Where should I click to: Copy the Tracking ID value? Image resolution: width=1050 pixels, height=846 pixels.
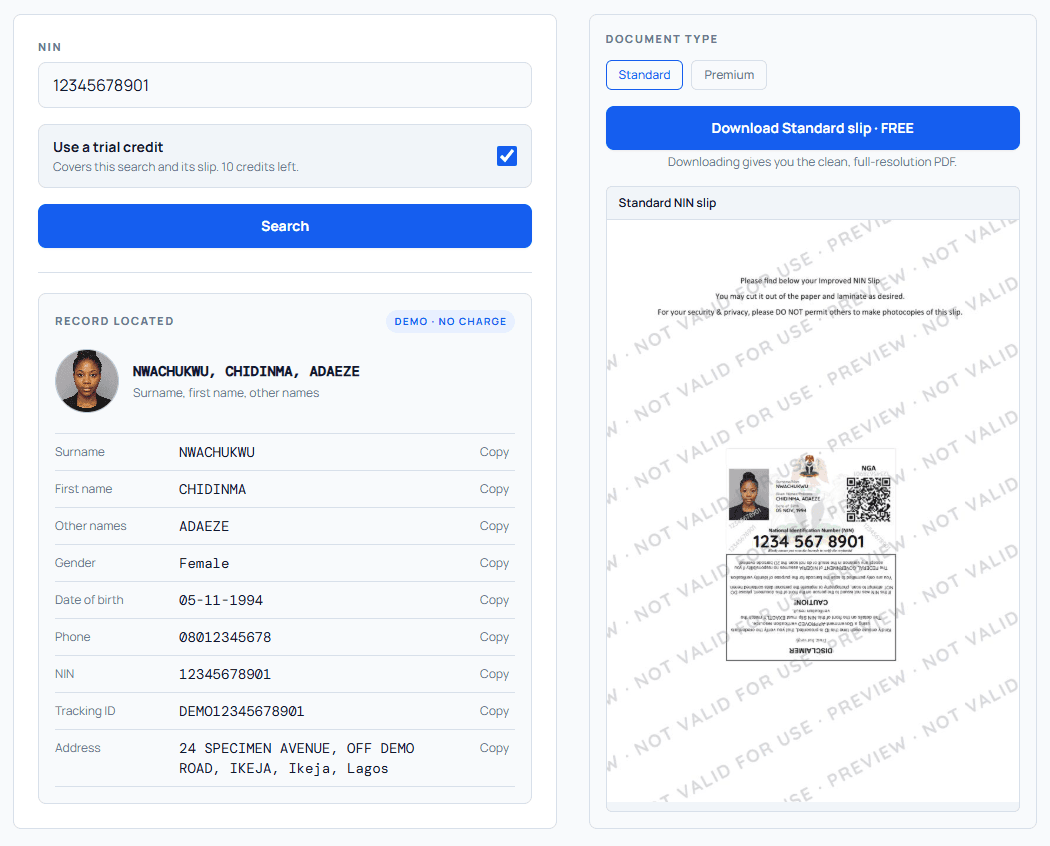click(494, 711)
